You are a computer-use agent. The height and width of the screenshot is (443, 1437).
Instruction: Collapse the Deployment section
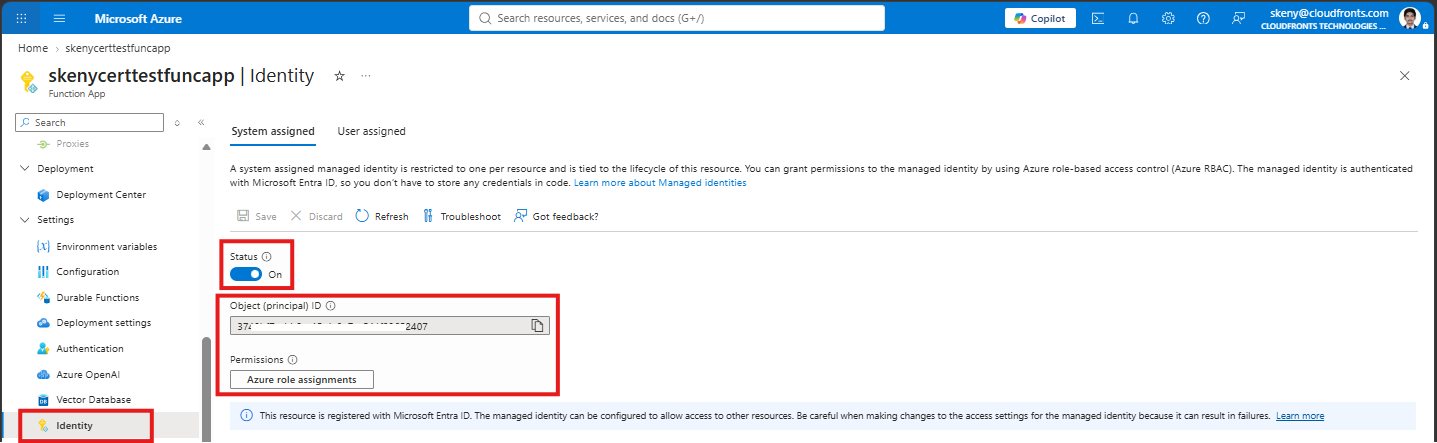click(x=26, y=169)
